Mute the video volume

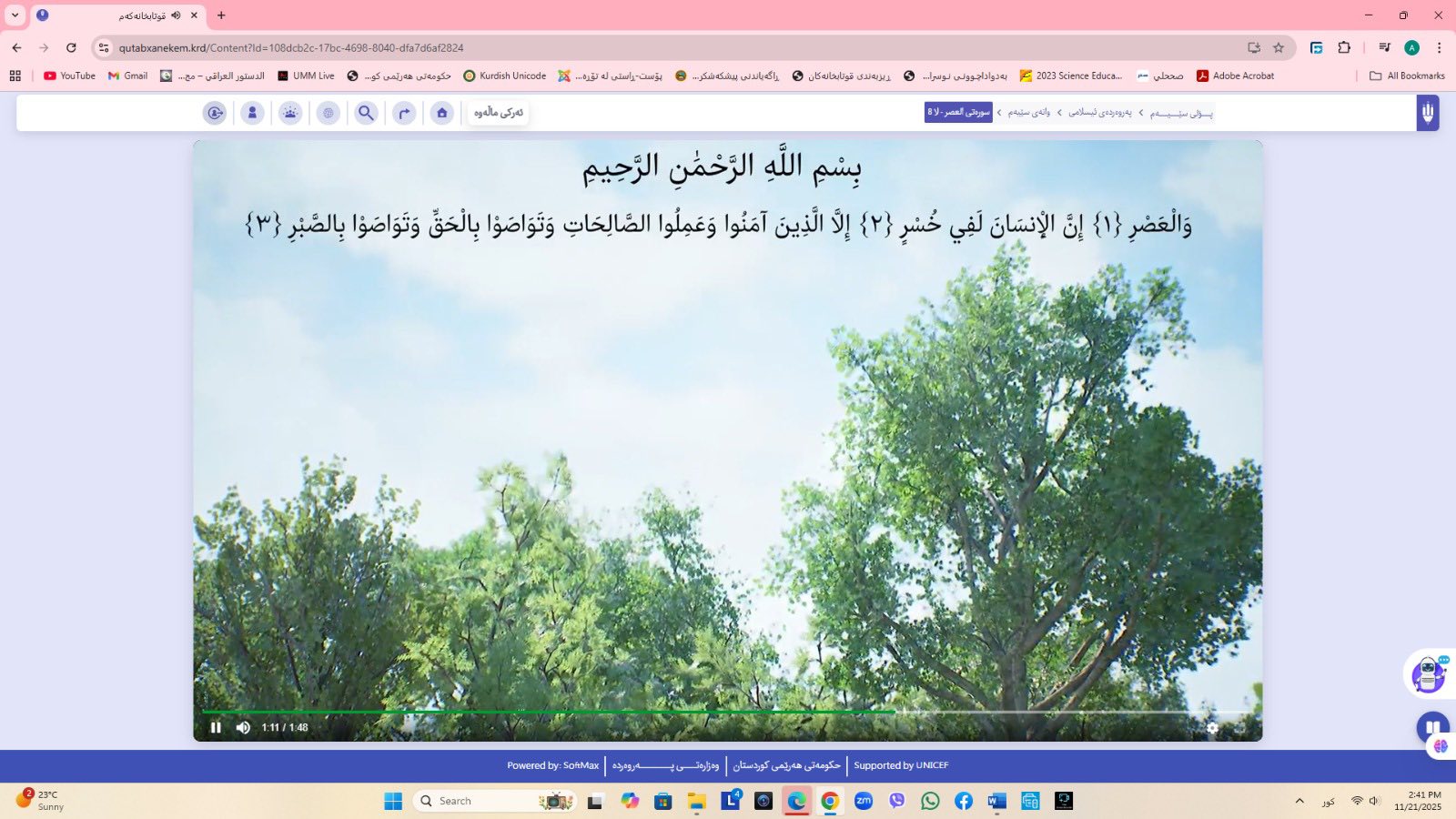243,727
